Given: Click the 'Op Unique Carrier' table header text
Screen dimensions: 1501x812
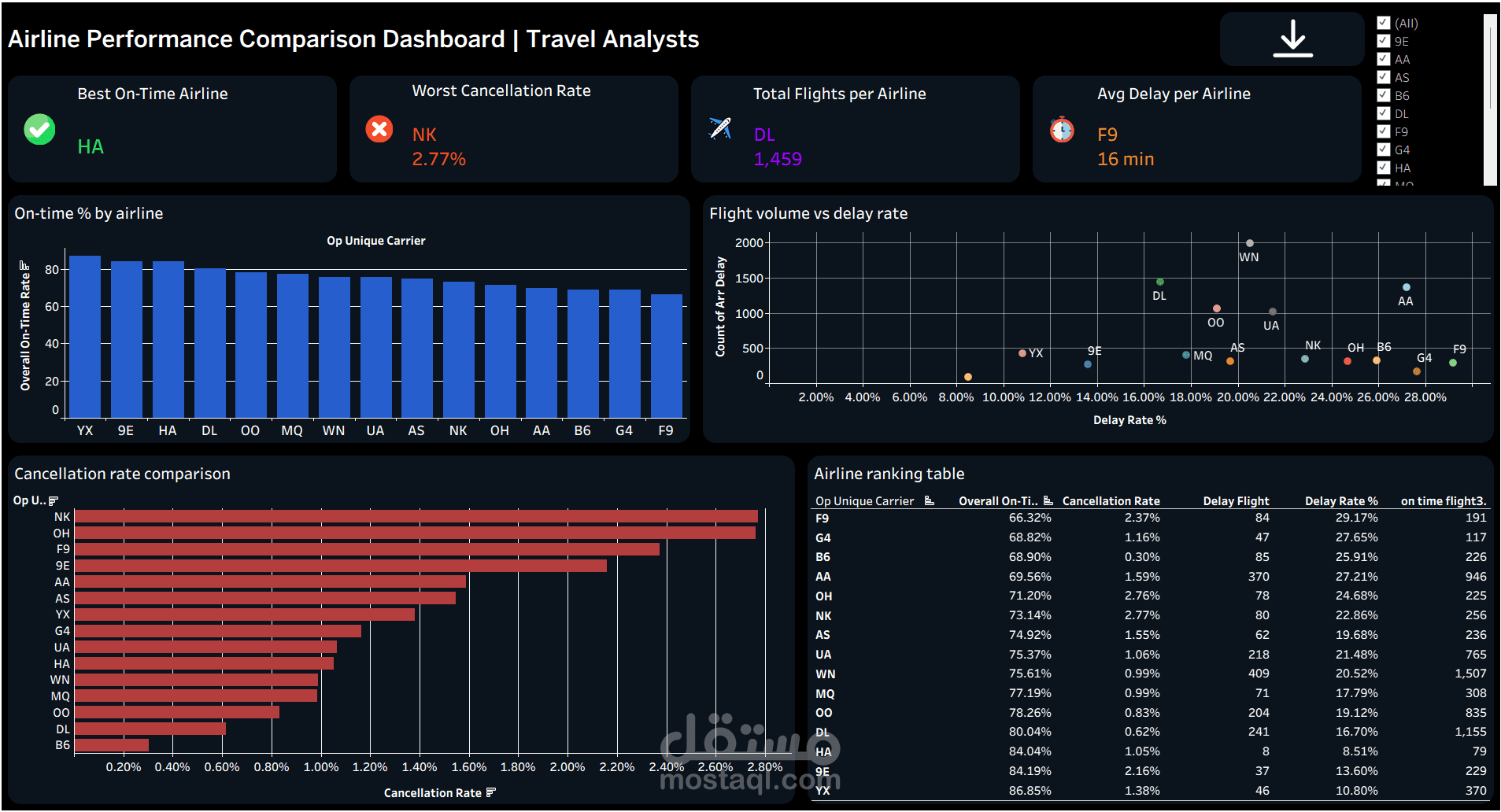Looking at the screenshot, I should pyautogui.click(x=864, y=501).
